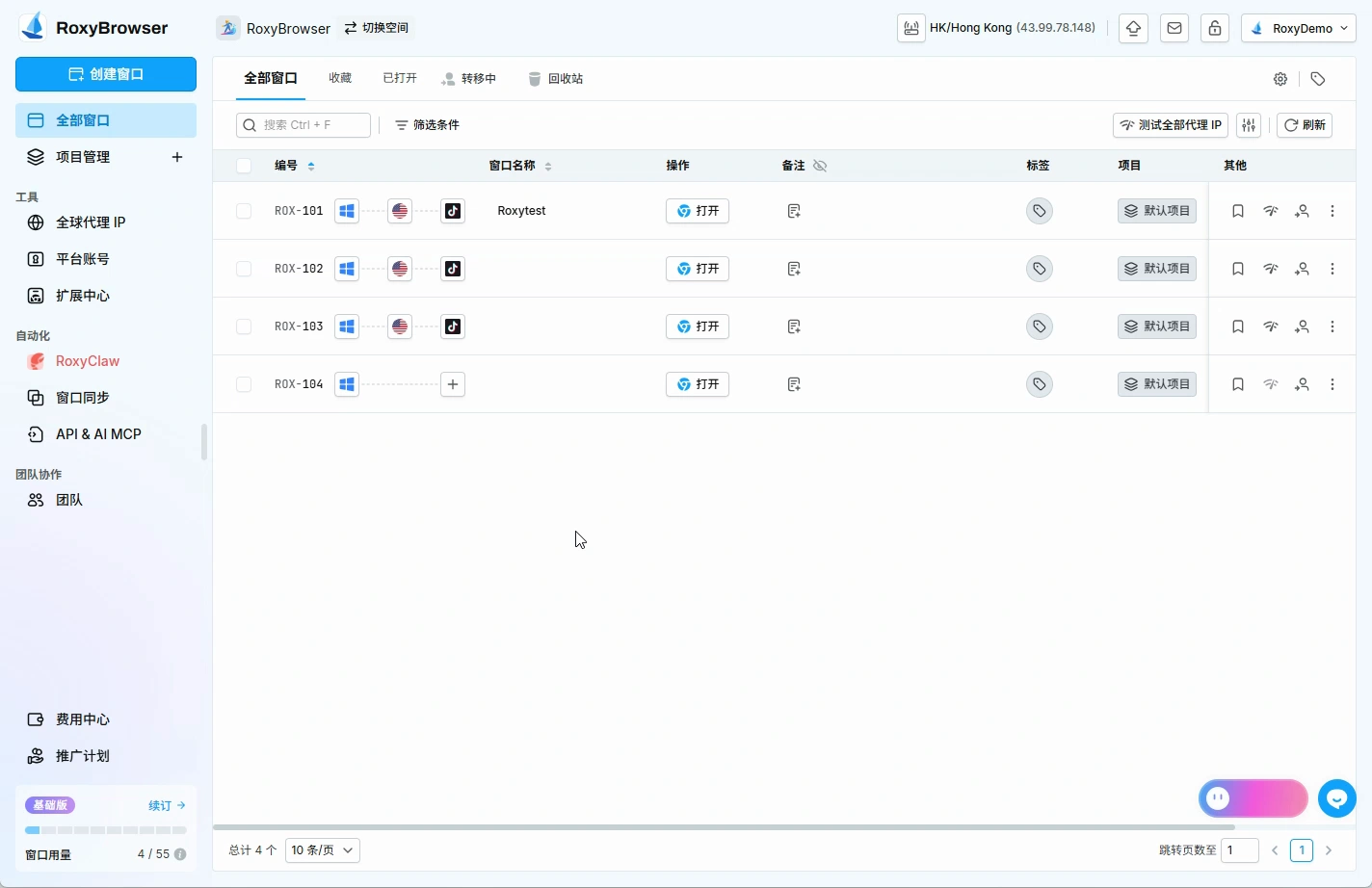
Task: Add a new project with plus icon
Action: point(177,157)
